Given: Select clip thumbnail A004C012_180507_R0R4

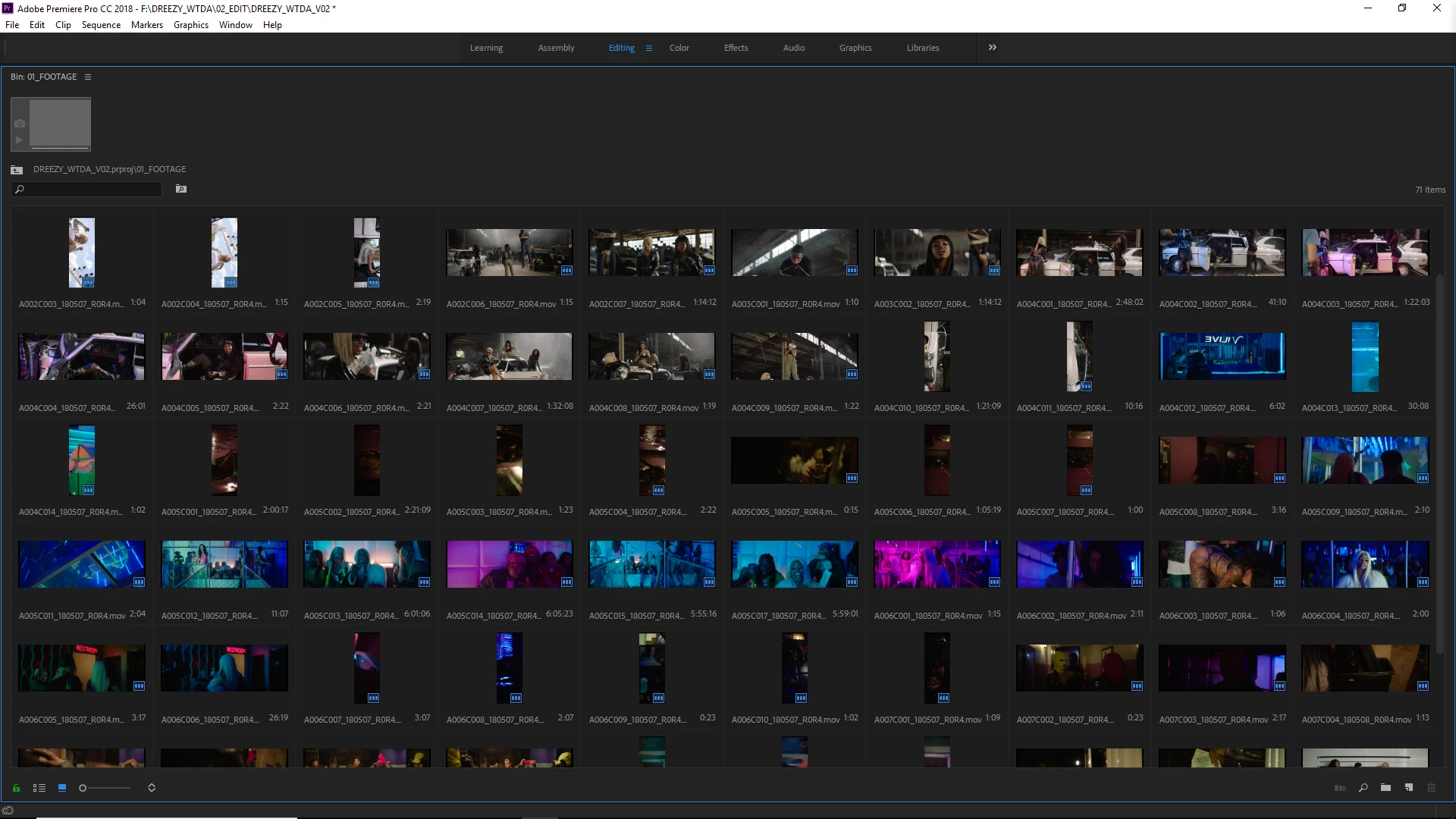Looking at the screenshot, I should pos(1222,356).
